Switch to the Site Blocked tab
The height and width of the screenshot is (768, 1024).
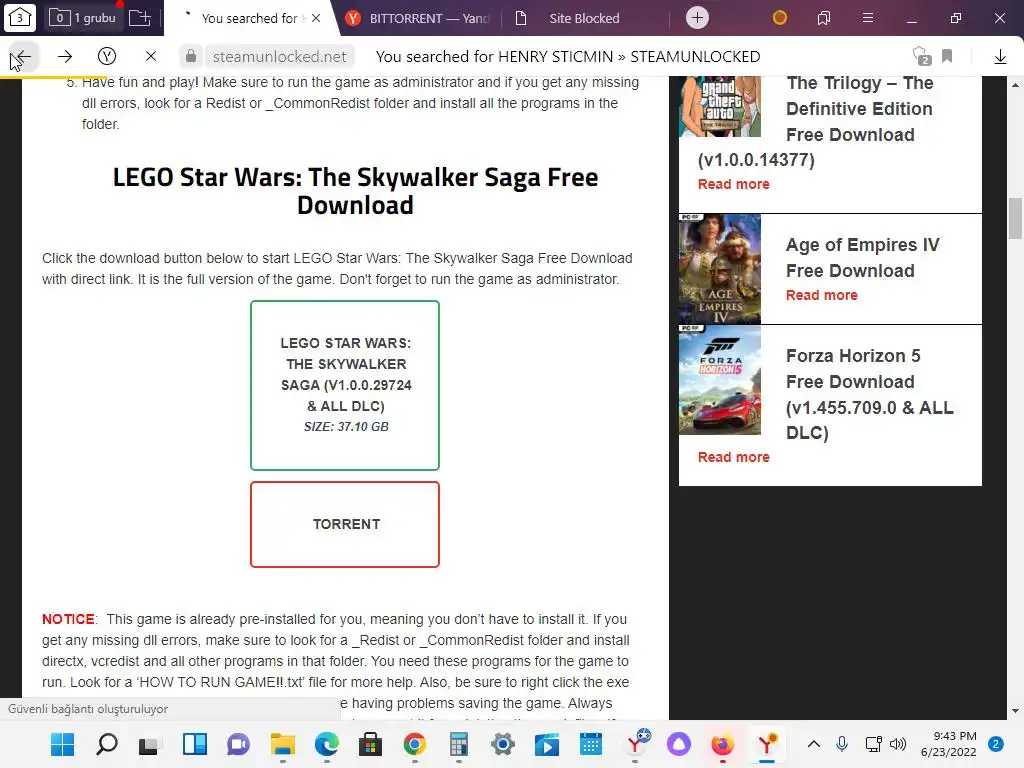pos(584,18)
